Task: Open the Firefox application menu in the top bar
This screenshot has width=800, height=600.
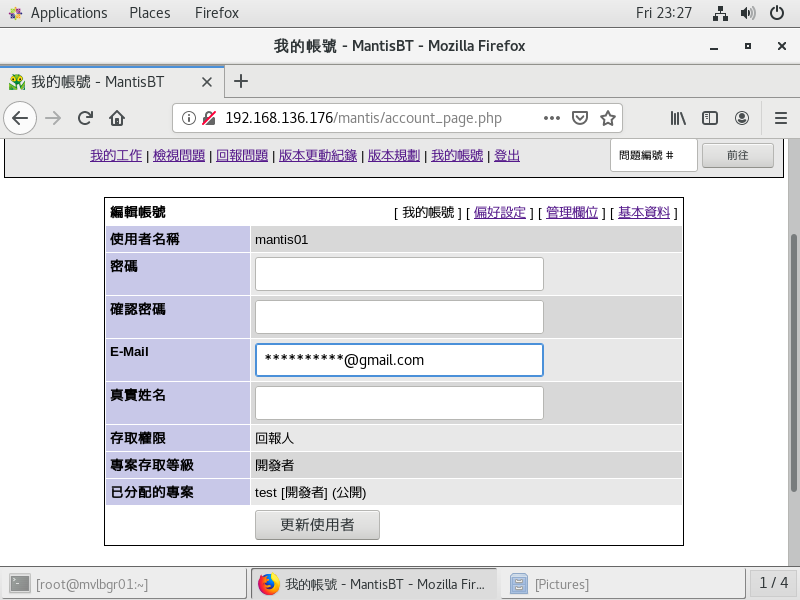Action: [216, 13]
